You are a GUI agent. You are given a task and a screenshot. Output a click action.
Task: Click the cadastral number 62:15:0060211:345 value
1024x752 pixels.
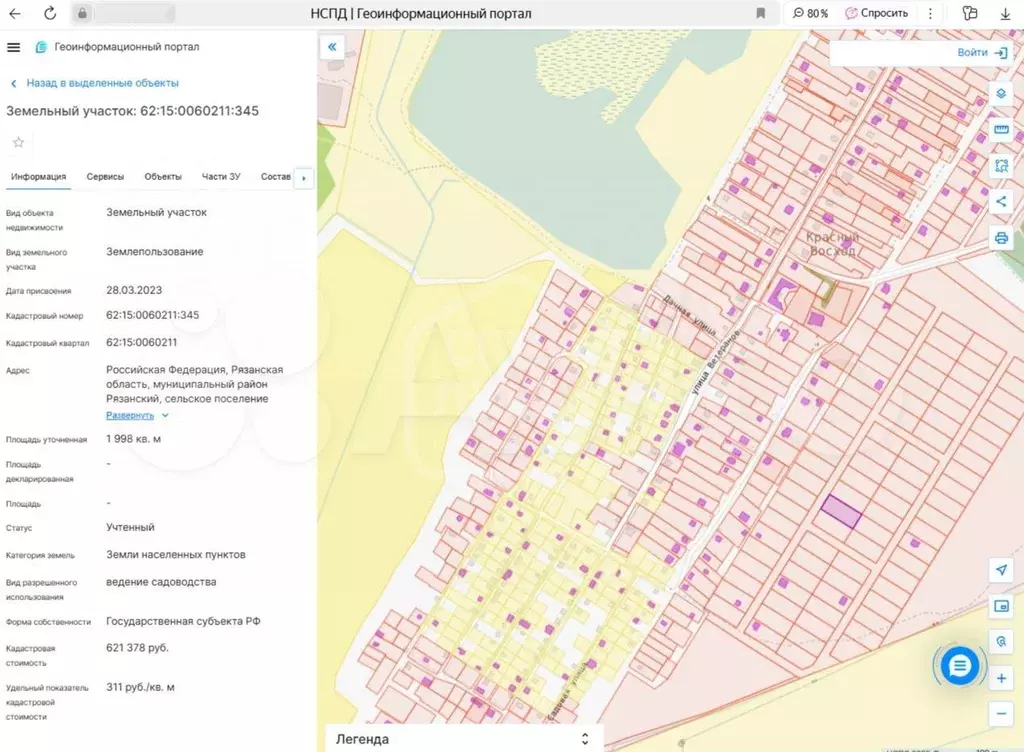[x=152, y=315]
